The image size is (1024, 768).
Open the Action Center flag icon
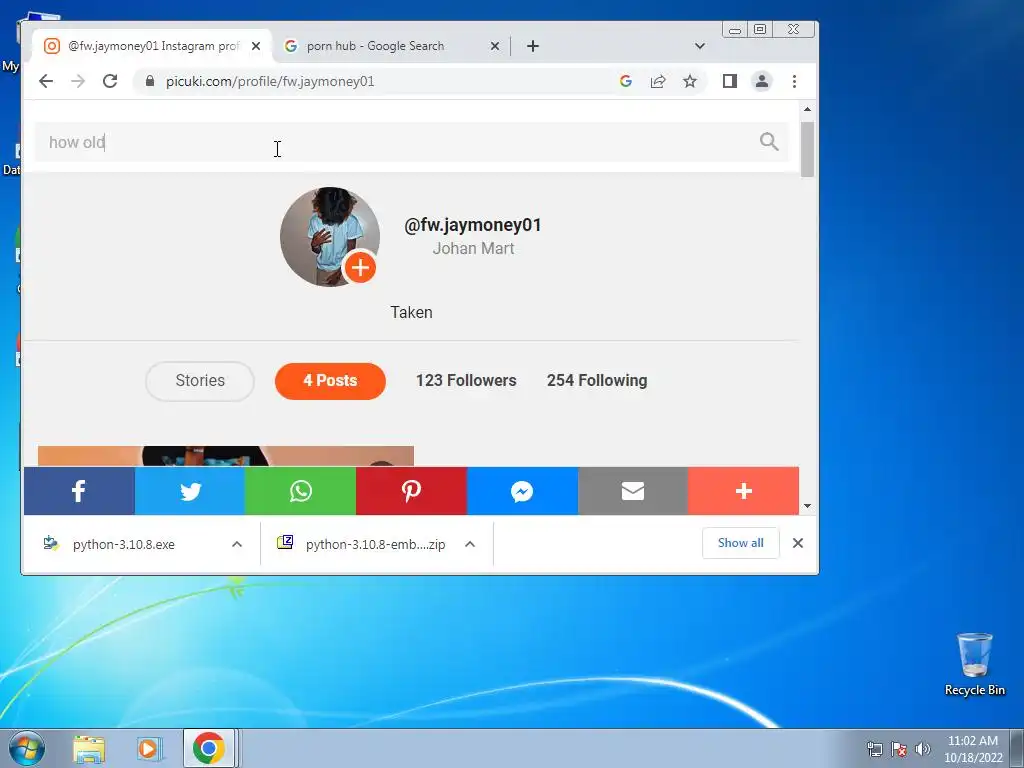click(x=899, y=749)
